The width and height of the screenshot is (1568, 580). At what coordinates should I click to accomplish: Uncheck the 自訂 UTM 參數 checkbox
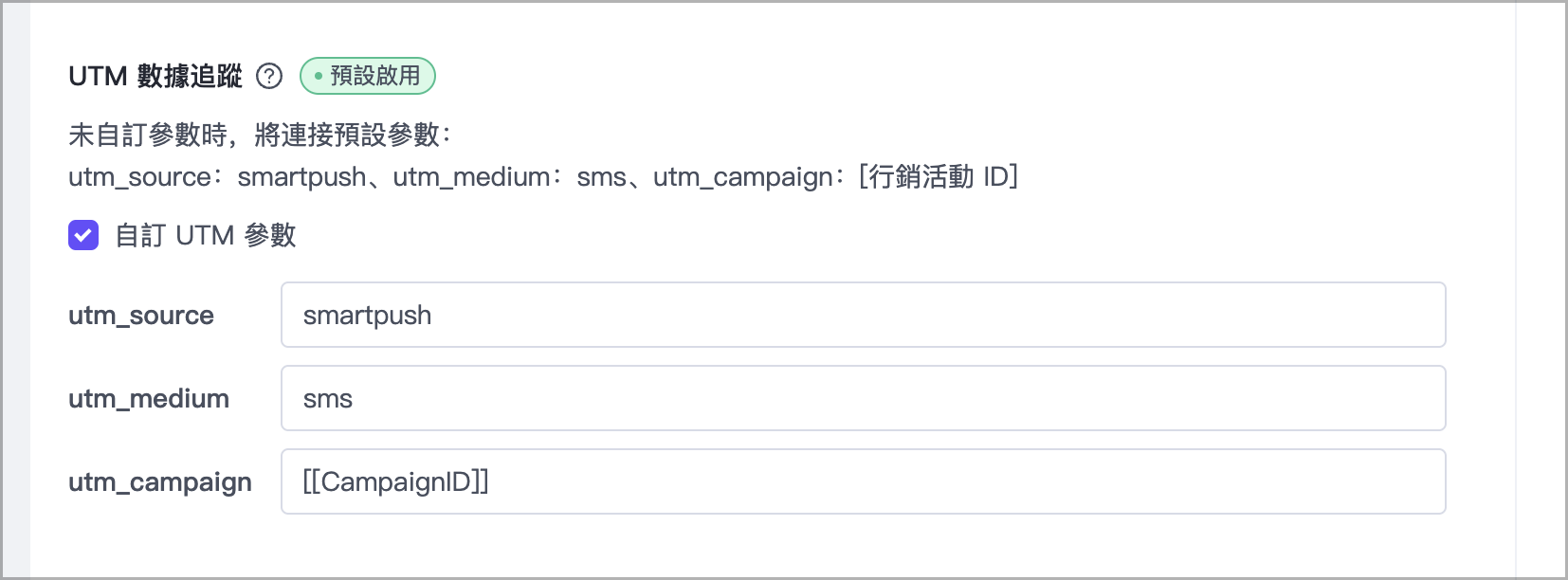coord(83,235)
